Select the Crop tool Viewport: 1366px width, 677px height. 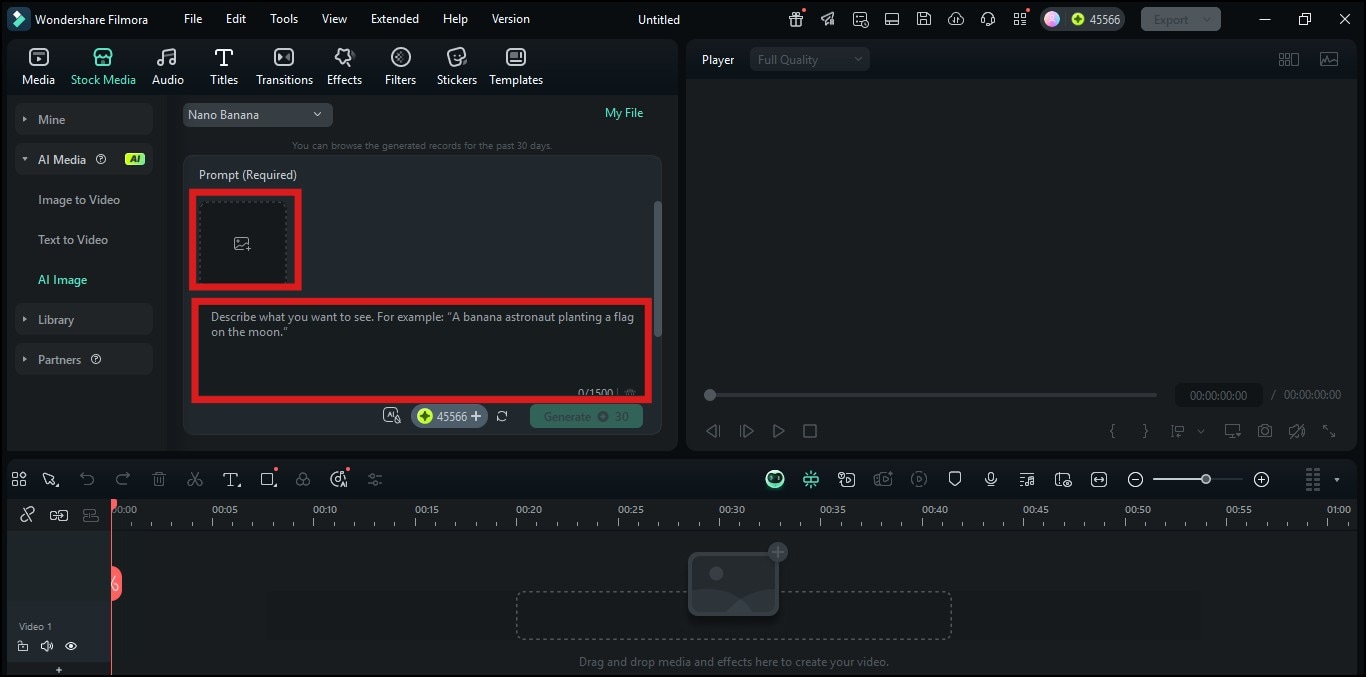[x=267, y=479]
